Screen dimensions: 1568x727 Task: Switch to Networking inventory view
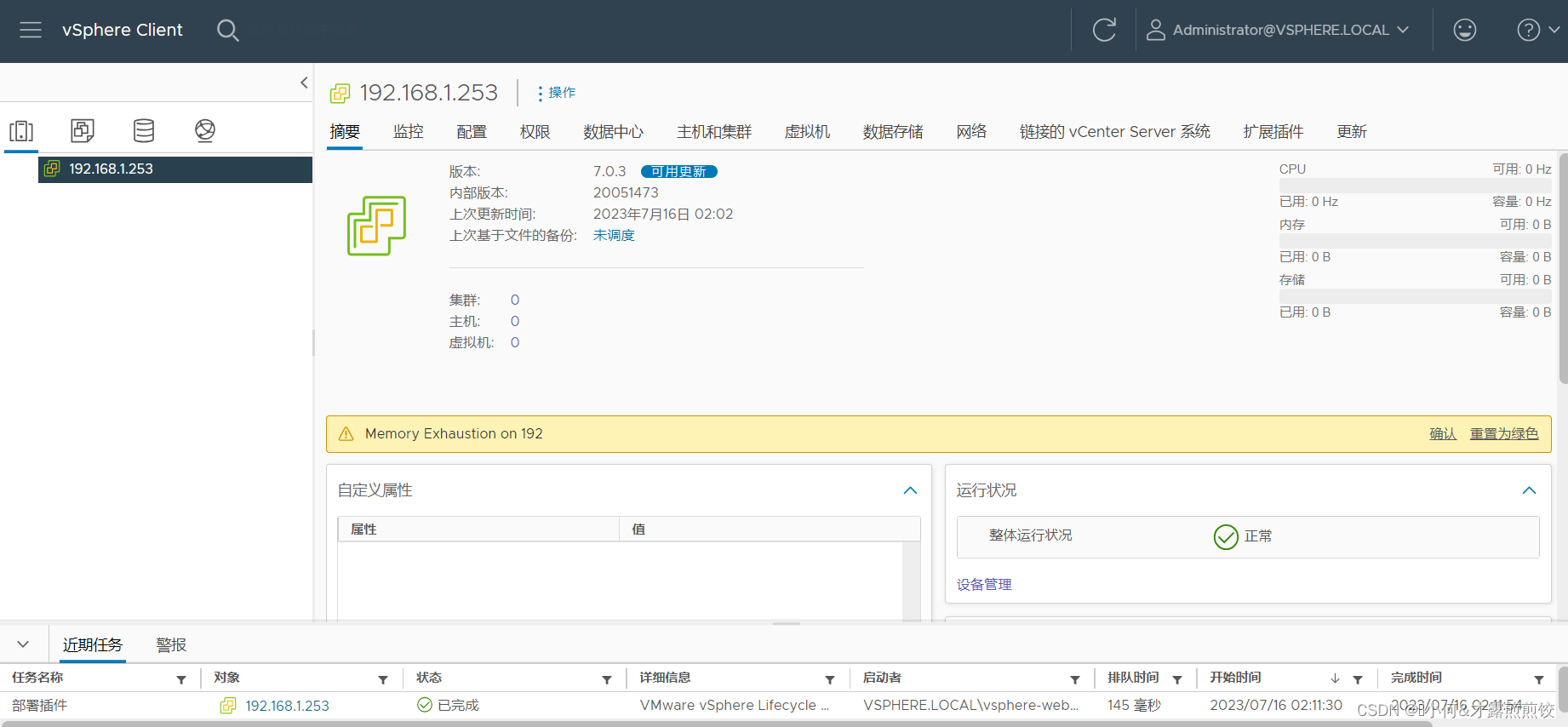[205, 130]
